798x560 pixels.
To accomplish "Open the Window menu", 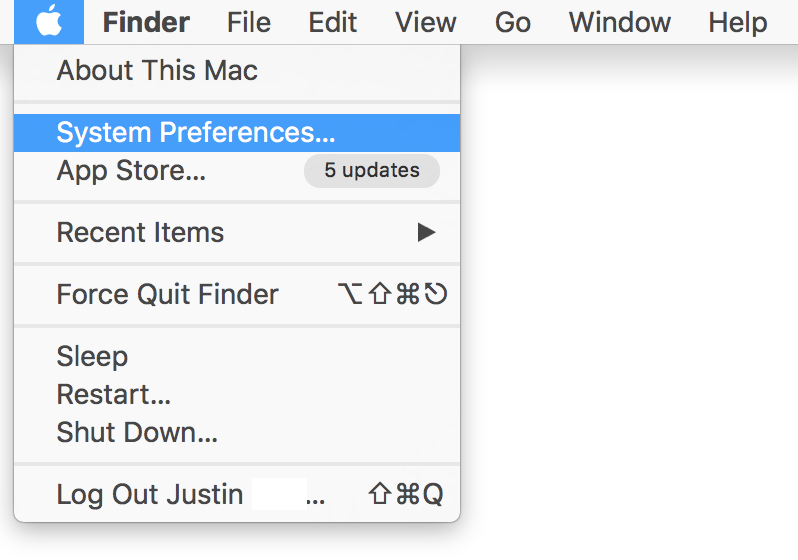I will 620,22.
